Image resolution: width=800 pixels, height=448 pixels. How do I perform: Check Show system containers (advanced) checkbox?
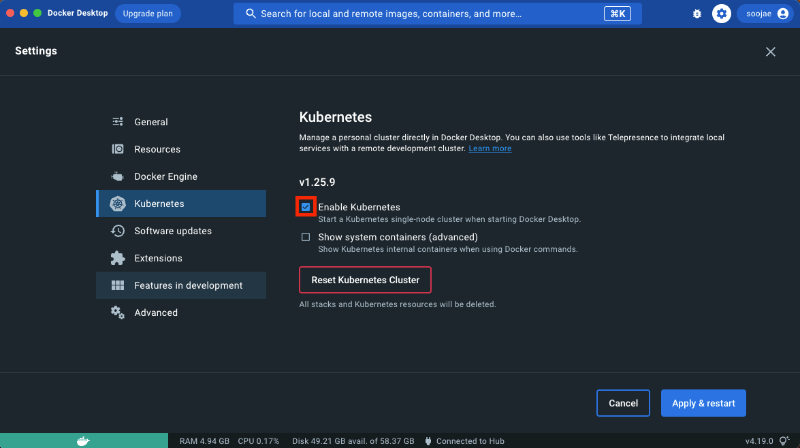click(x=306, y=237)
